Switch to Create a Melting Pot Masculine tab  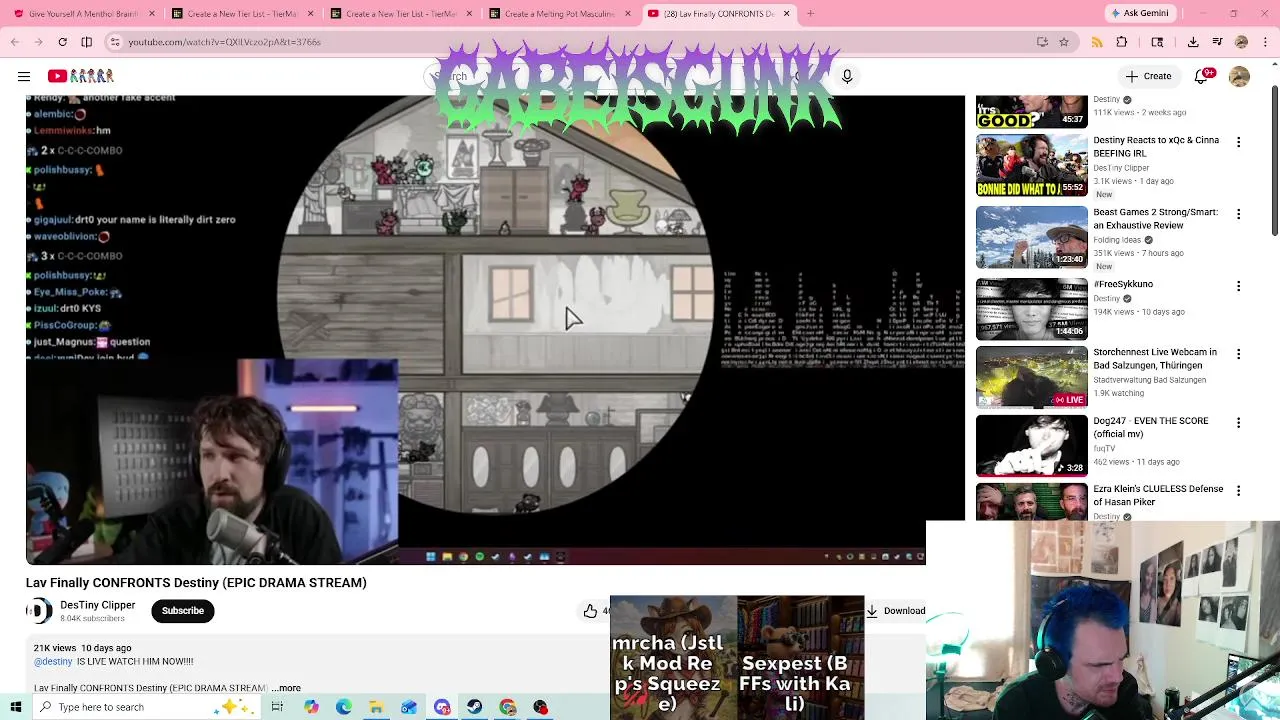point(560,13)
